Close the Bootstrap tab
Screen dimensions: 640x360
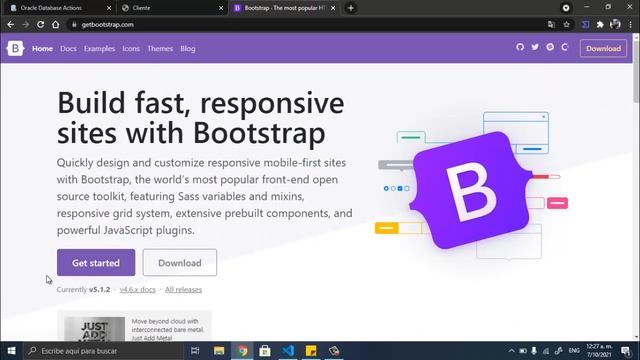click(333, 8)
